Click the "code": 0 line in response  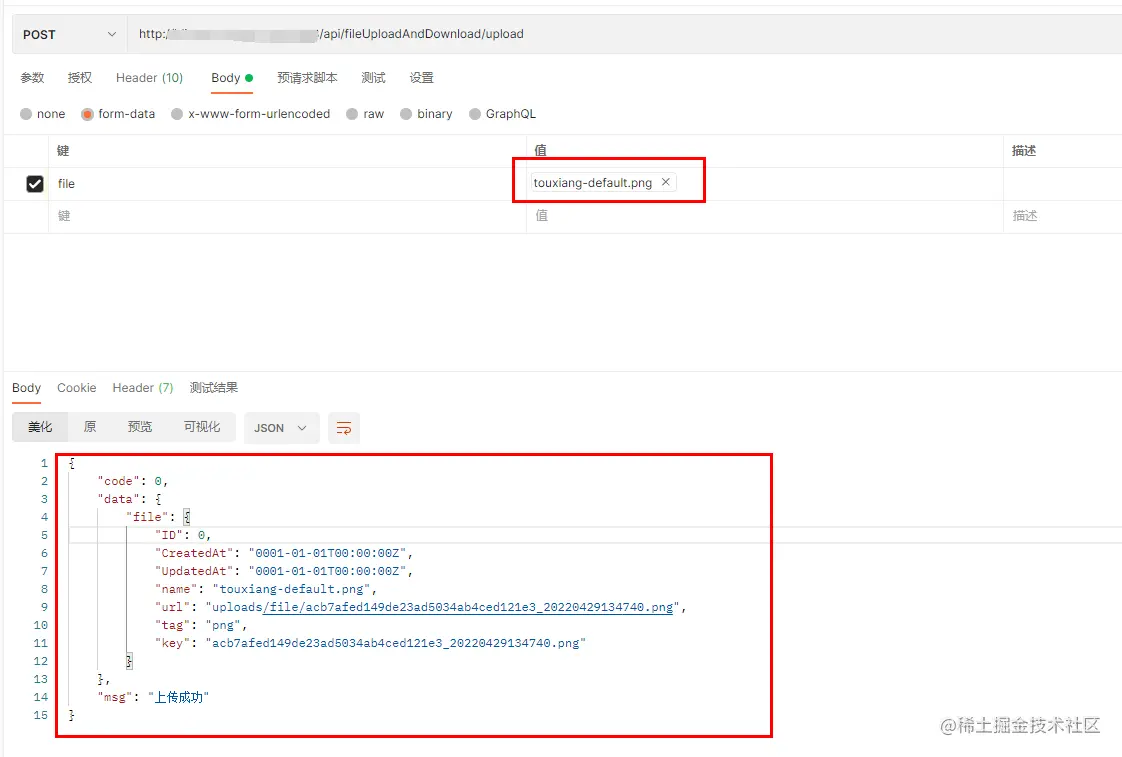click(132, 481)
